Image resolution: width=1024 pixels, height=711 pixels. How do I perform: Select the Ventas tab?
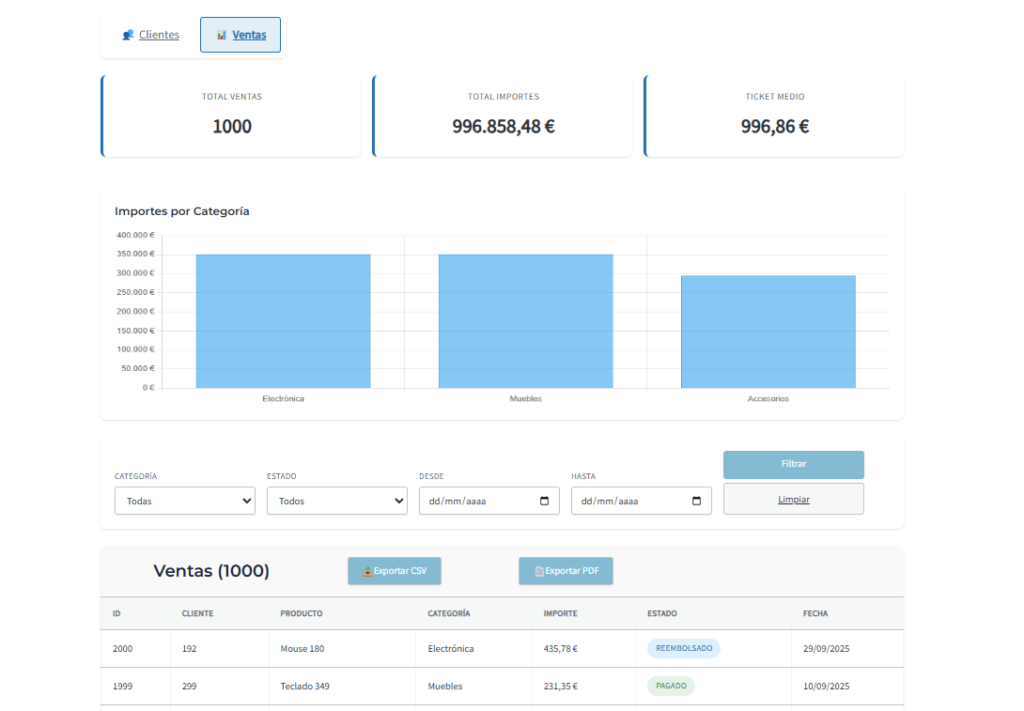(x=249, y=35)
